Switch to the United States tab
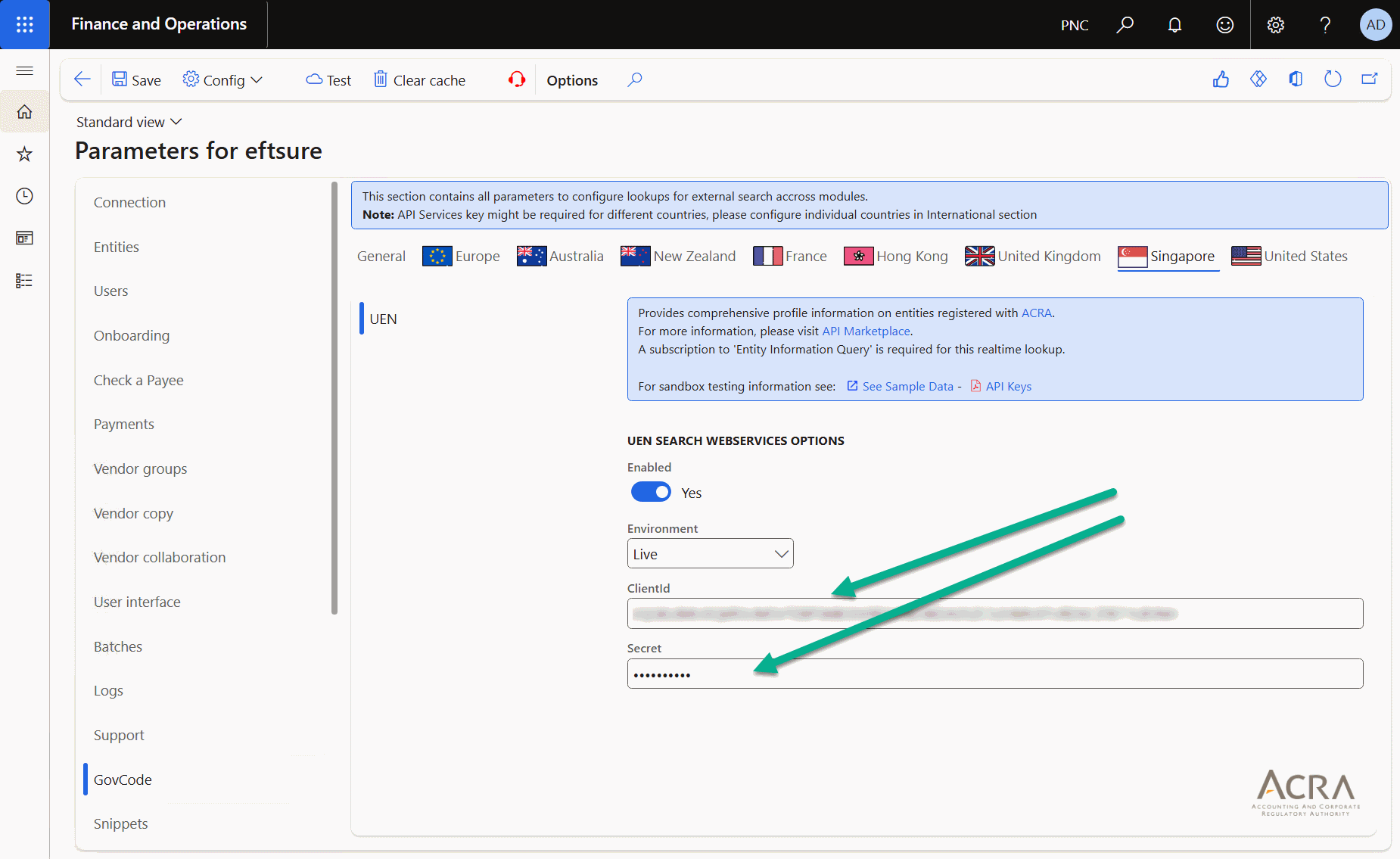1400x859 pixels. [1290, 257]
